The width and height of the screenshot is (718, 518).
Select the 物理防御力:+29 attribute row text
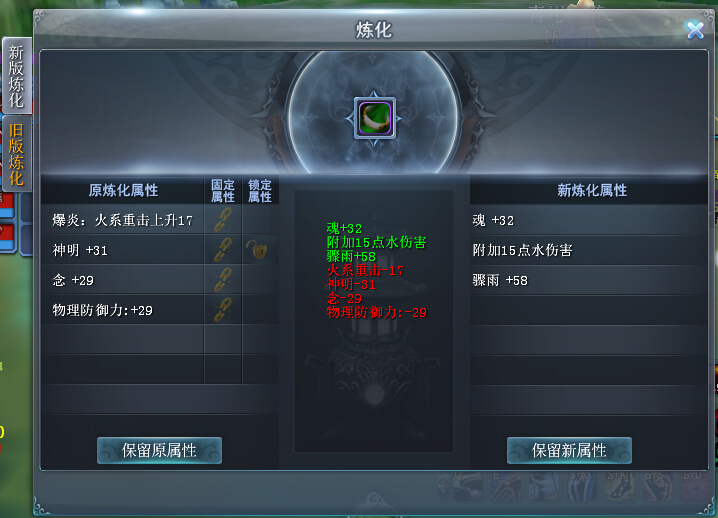103,310
